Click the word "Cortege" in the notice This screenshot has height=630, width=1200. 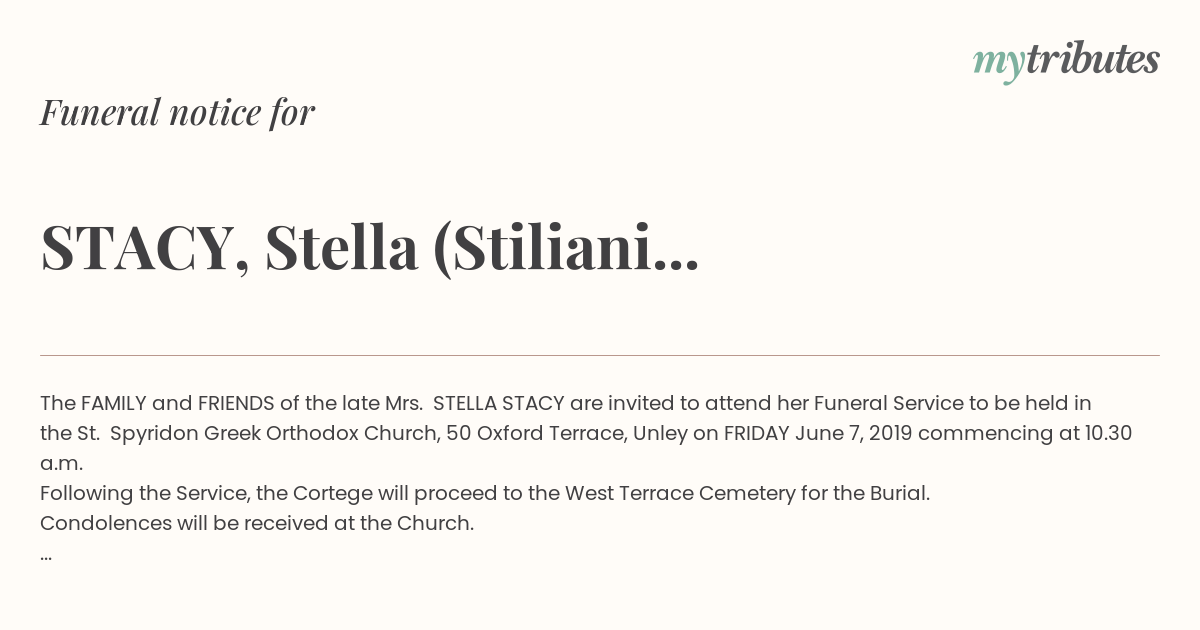click(345, 494)
